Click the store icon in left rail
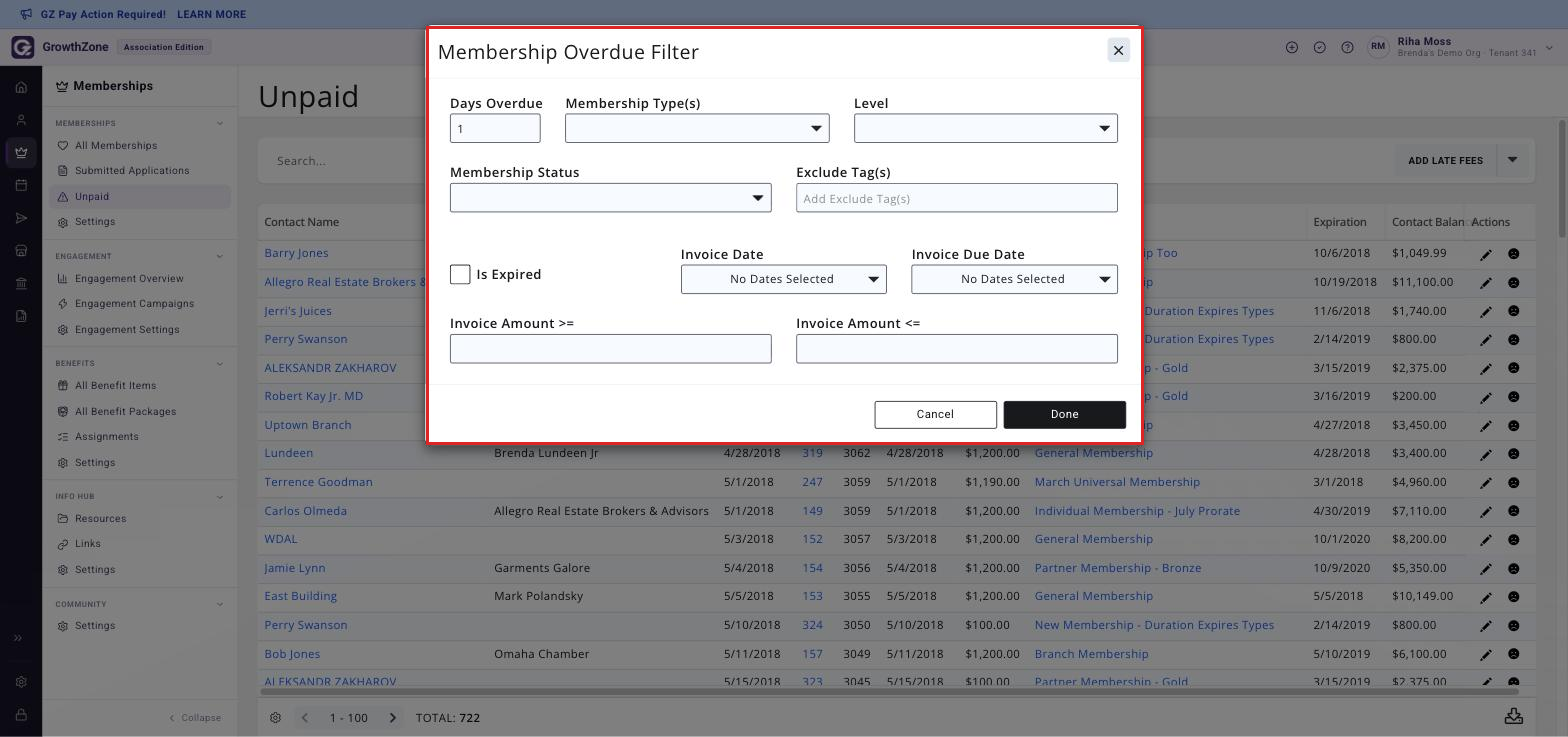 pos(21,250)
